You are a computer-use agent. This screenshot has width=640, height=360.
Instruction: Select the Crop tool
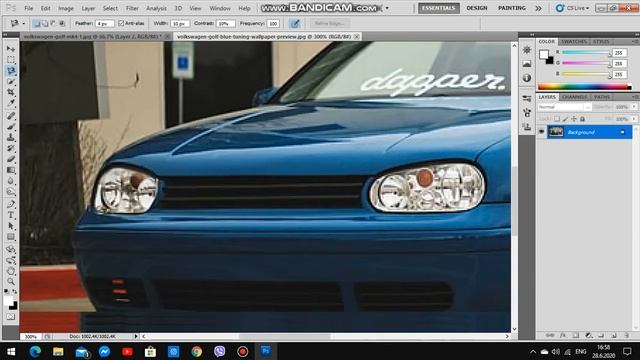coord(11,93)
